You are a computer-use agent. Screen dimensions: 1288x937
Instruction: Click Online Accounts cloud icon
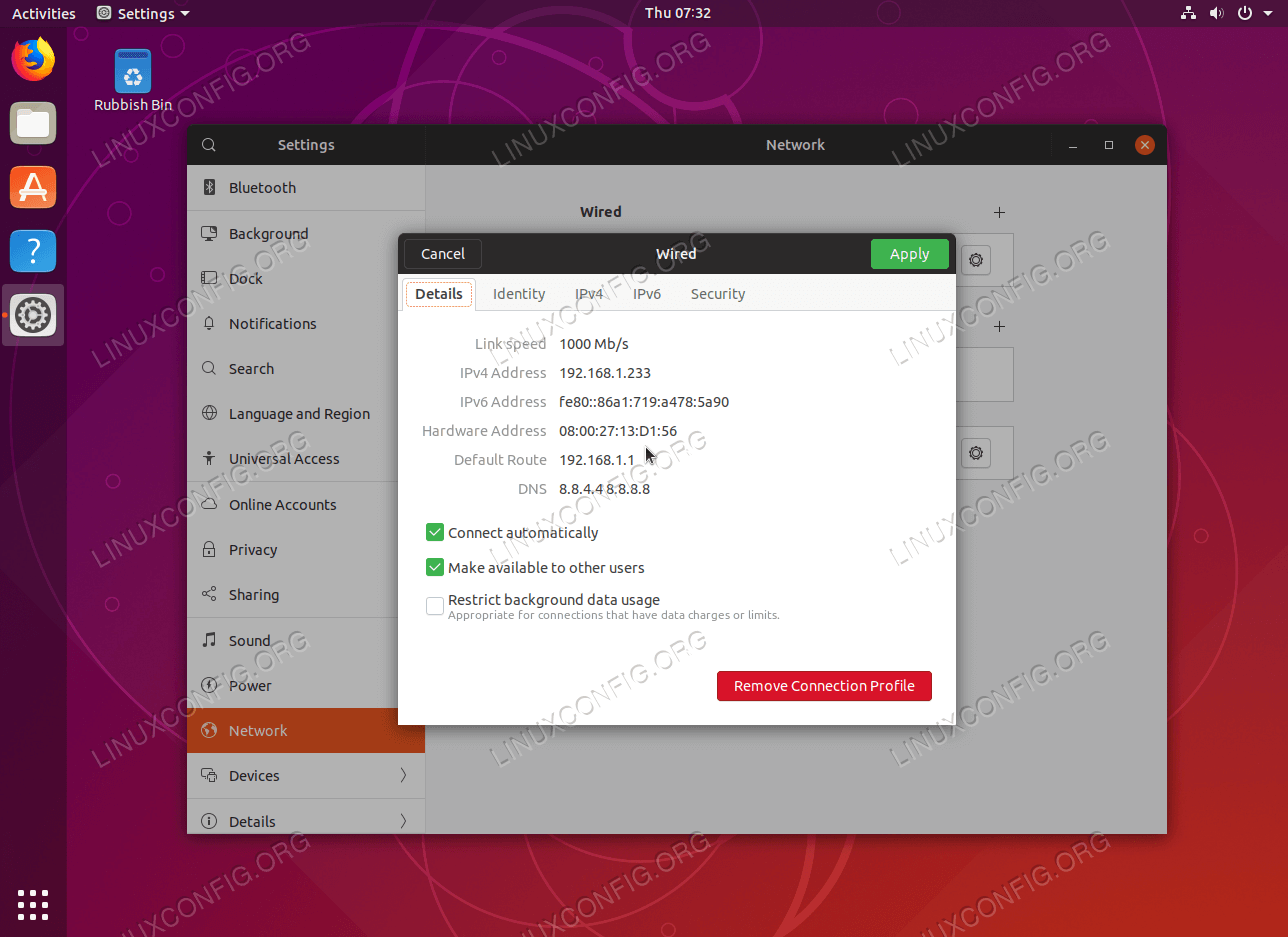coord(209,504)
